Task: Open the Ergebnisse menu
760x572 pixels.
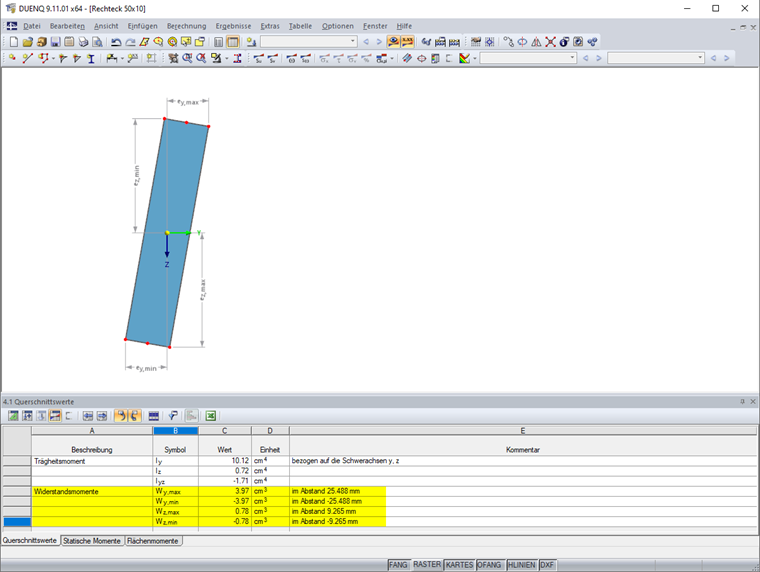Action: [234, 26]
